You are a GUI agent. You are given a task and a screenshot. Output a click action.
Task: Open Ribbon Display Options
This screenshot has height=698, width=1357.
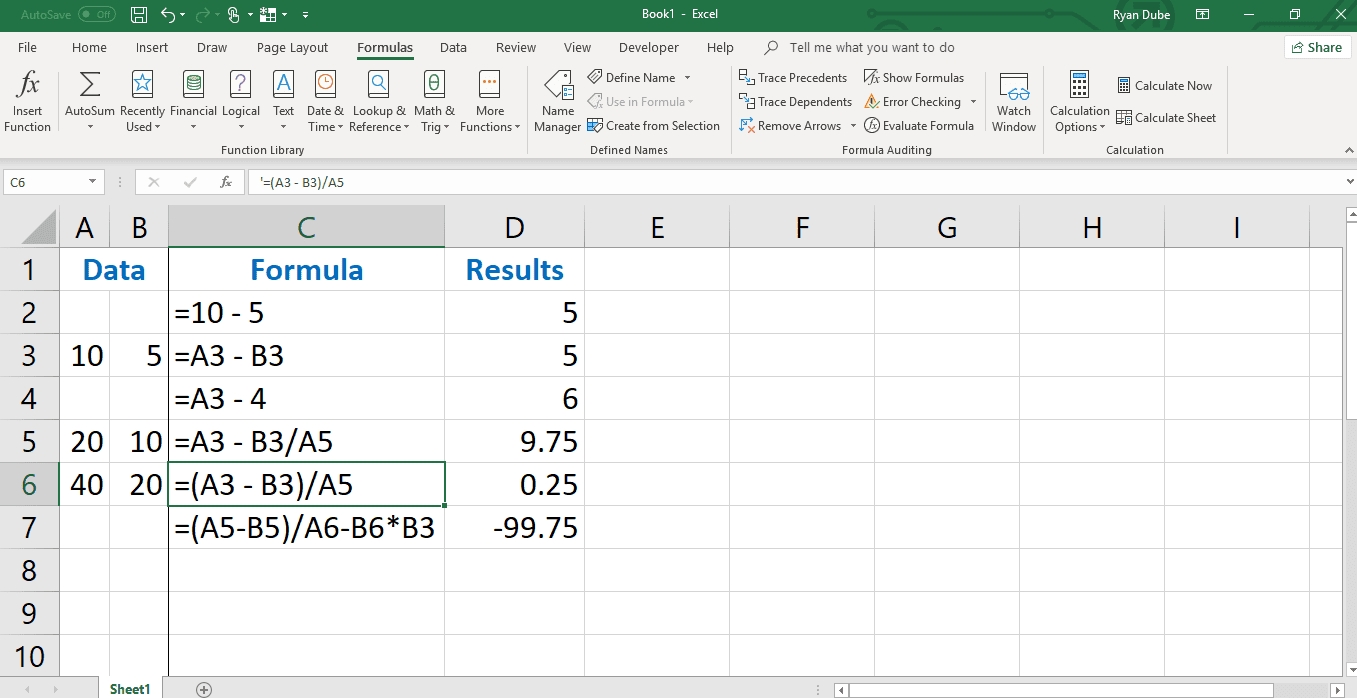click(x=1203, y=15)
